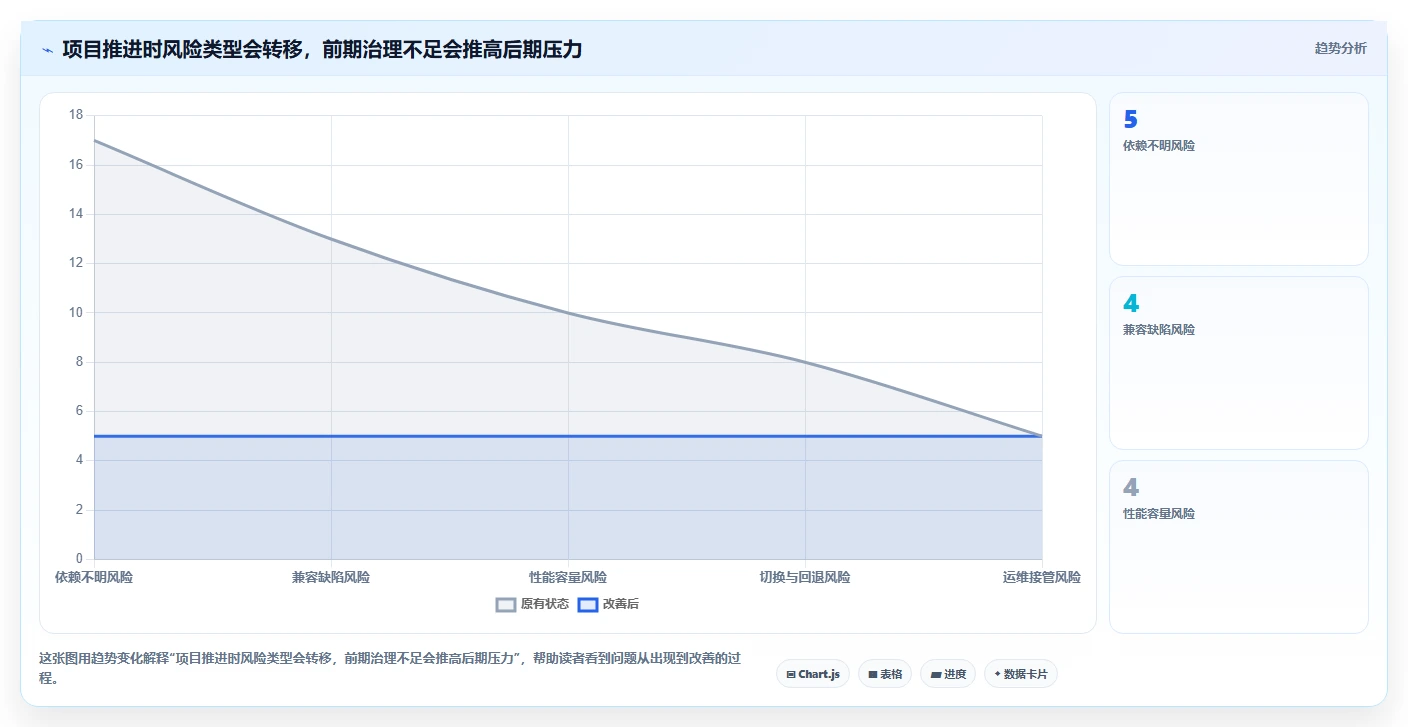Select the 兼容缺陷风险 card showing 4
Image resolution: width=1408 pixels, height=727 pixels.
(1239, 363)
